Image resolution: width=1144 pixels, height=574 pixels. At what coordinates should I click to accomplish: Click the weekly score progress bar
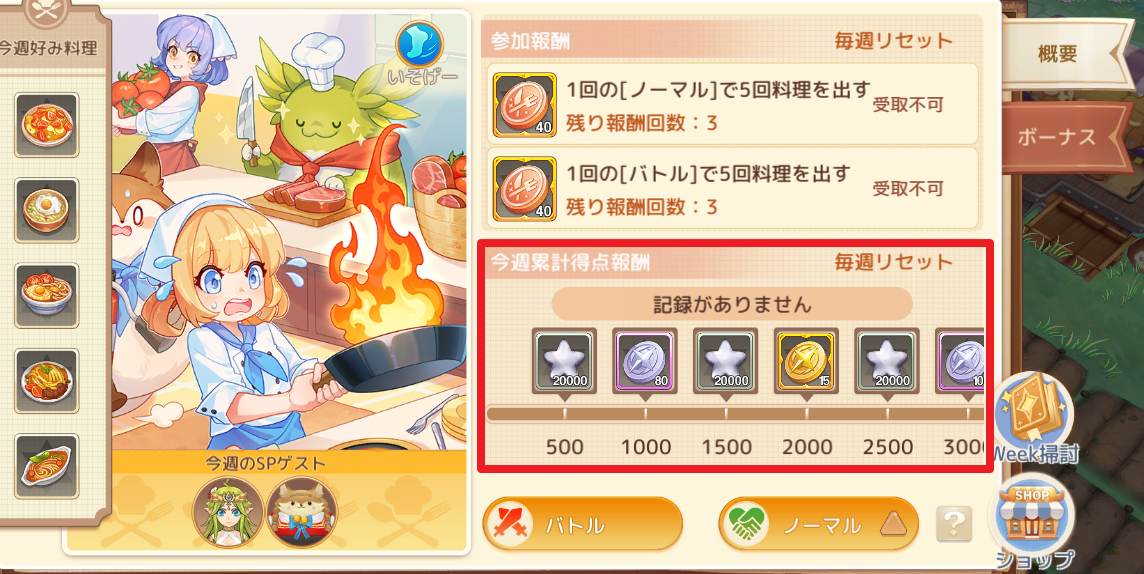(x=735, y=414)
